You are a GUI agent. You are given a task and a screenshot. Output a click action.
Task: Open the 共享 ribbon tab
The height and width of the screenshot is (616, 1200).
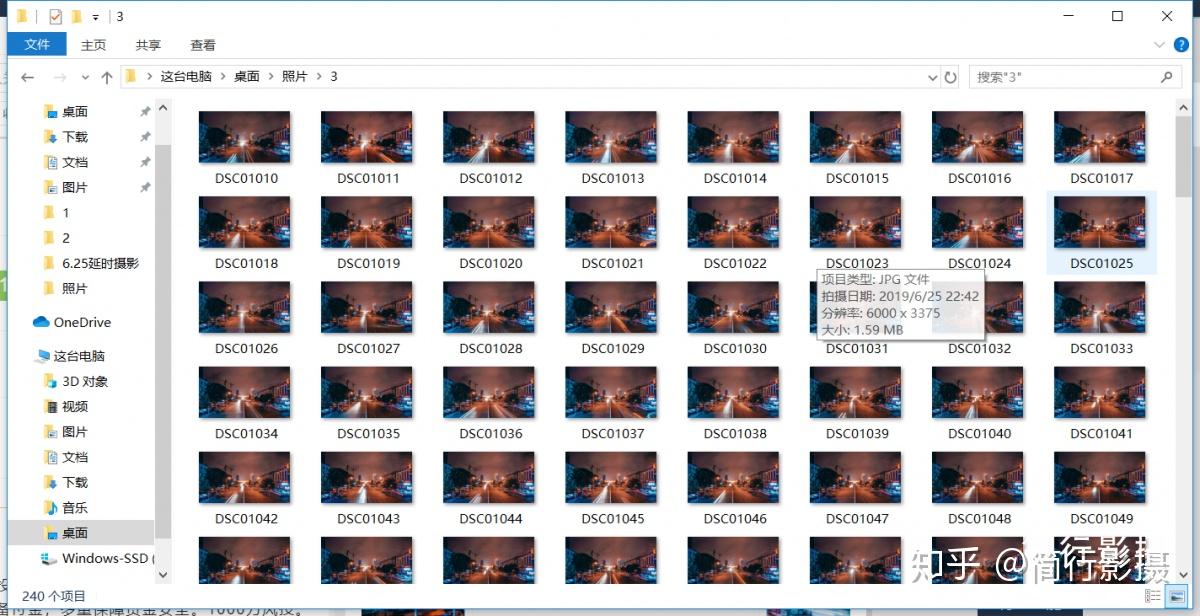(x=148, y=45)
